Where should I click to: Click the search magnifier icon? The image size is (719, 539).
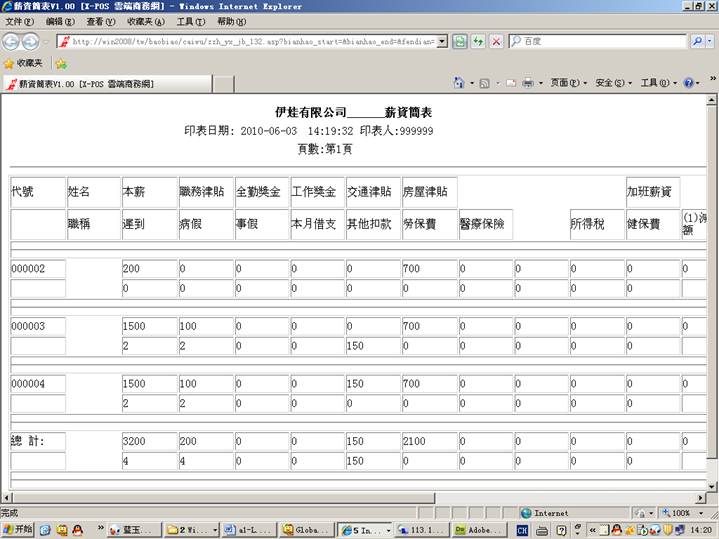[x=697, y=41]
